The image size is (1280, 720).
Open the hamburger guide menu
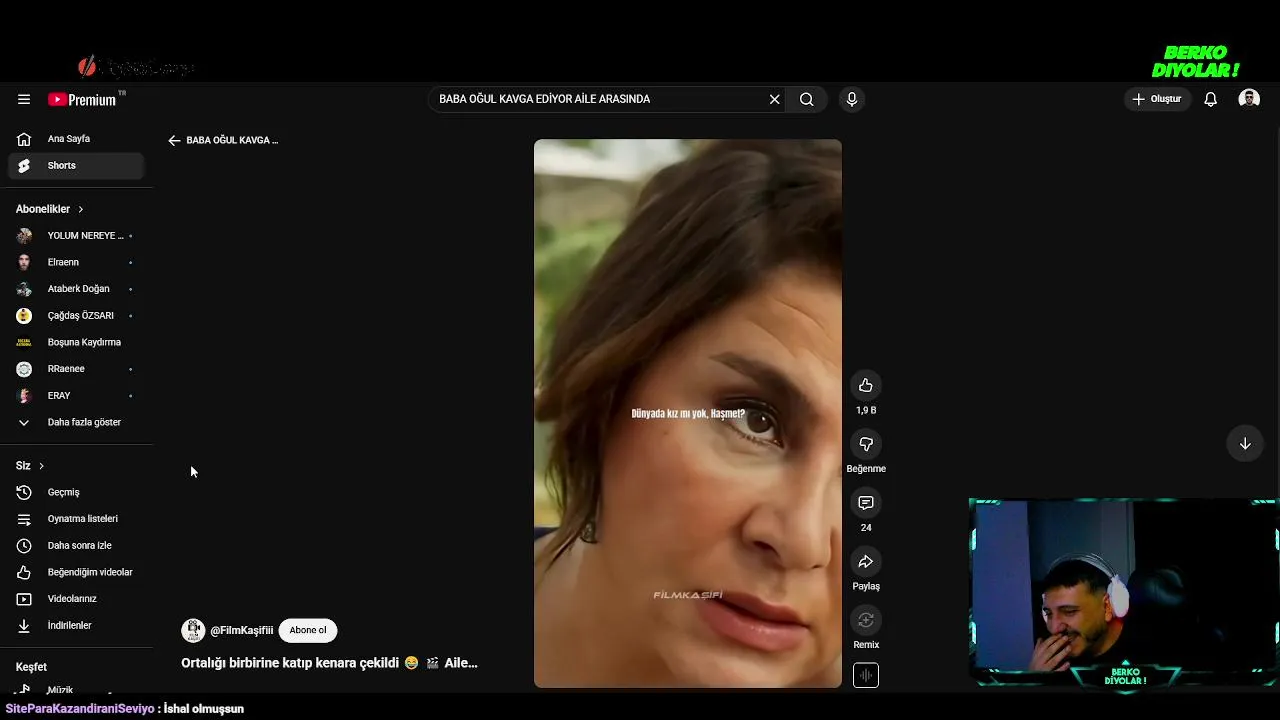click(x=24, y=99)
